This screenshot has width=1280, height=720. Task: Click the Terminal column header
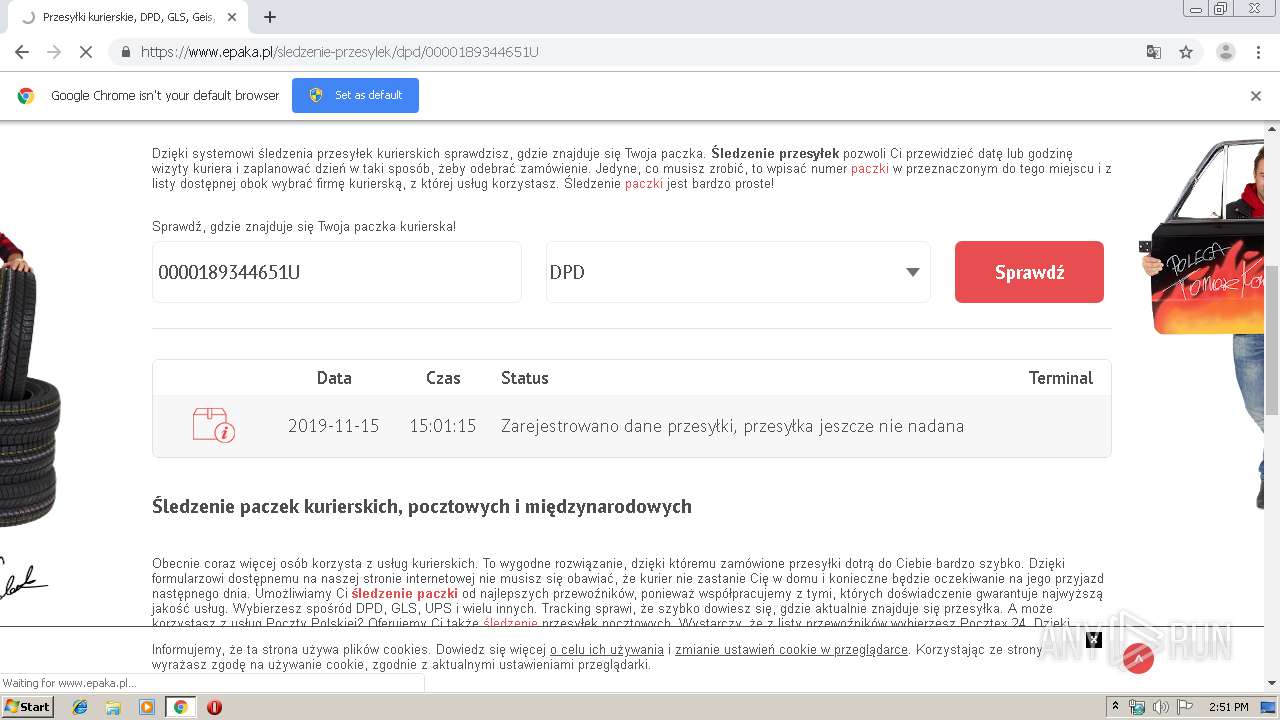(x=1061, y=378)
